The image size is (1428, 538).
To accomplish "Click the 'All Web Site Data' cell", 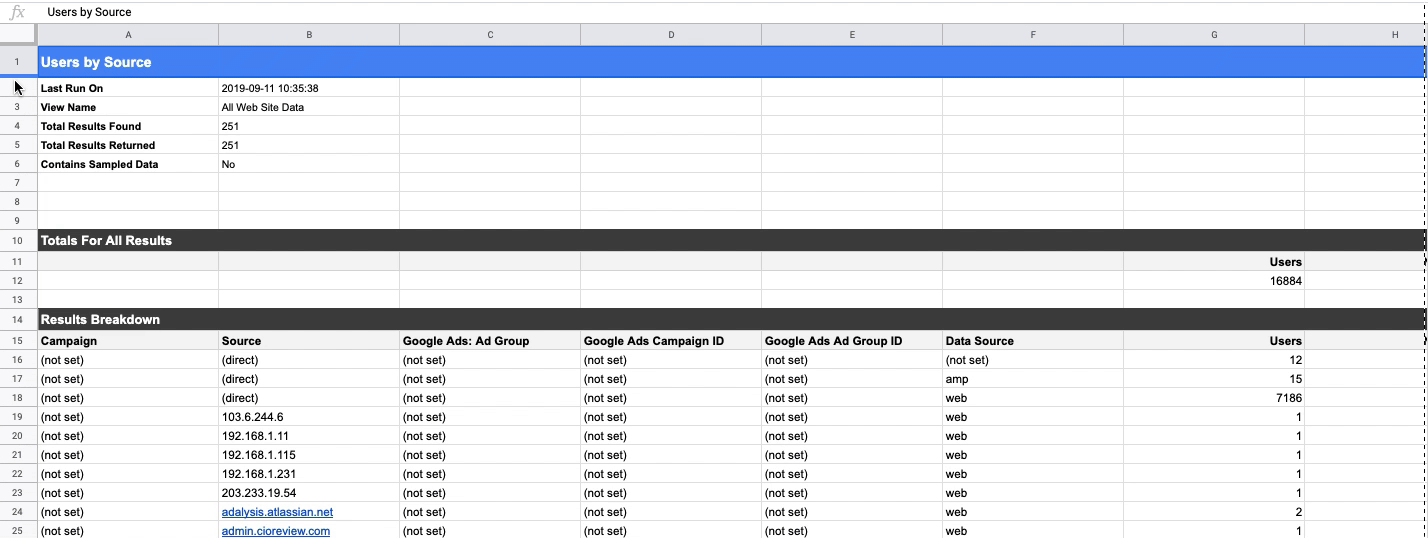I will [x=309, y=107].
